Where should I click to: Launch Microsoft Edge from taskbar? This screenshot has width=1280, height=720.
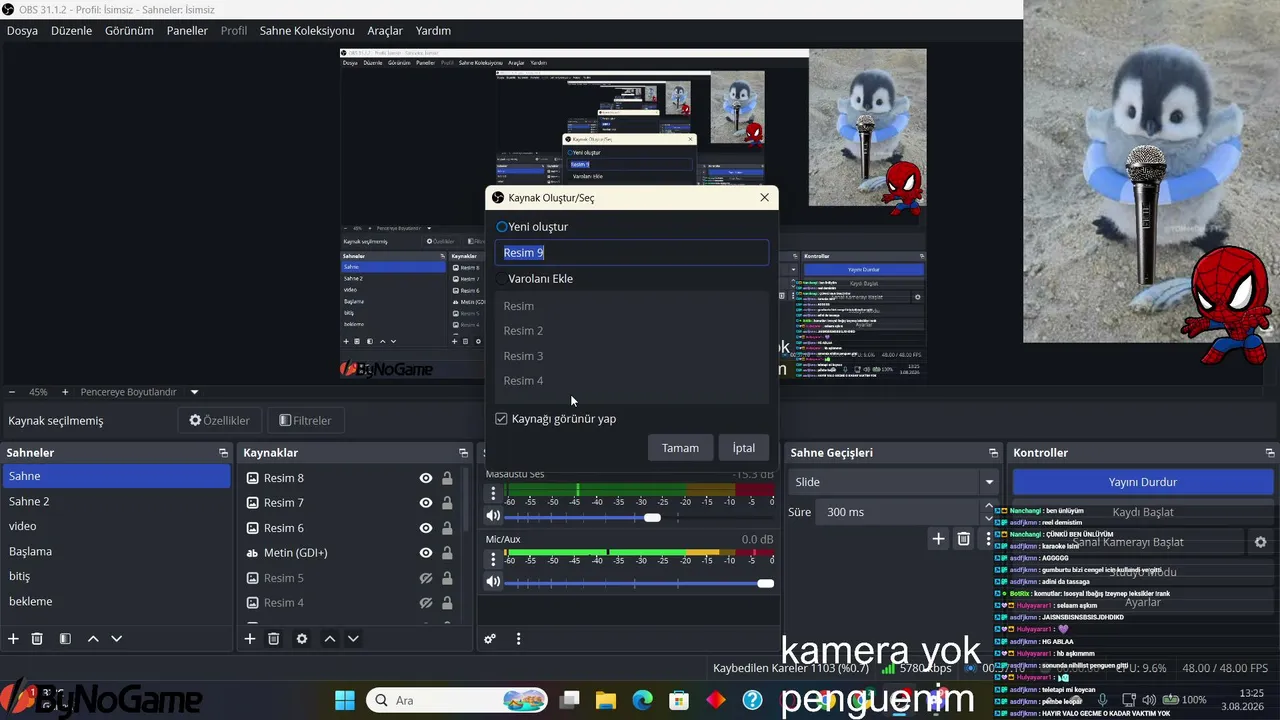tap(642, 700)
